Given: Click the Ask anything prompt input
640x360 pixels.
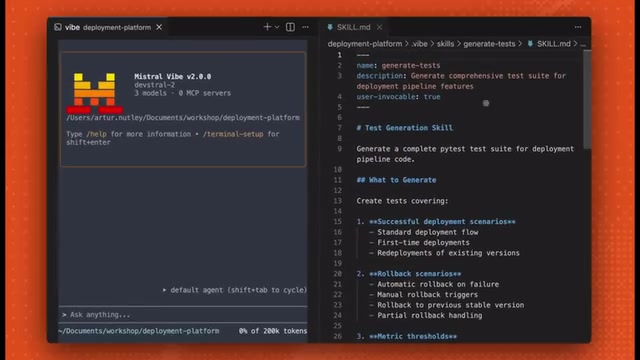Looking at the screenshot, I should tap(183, 315).
